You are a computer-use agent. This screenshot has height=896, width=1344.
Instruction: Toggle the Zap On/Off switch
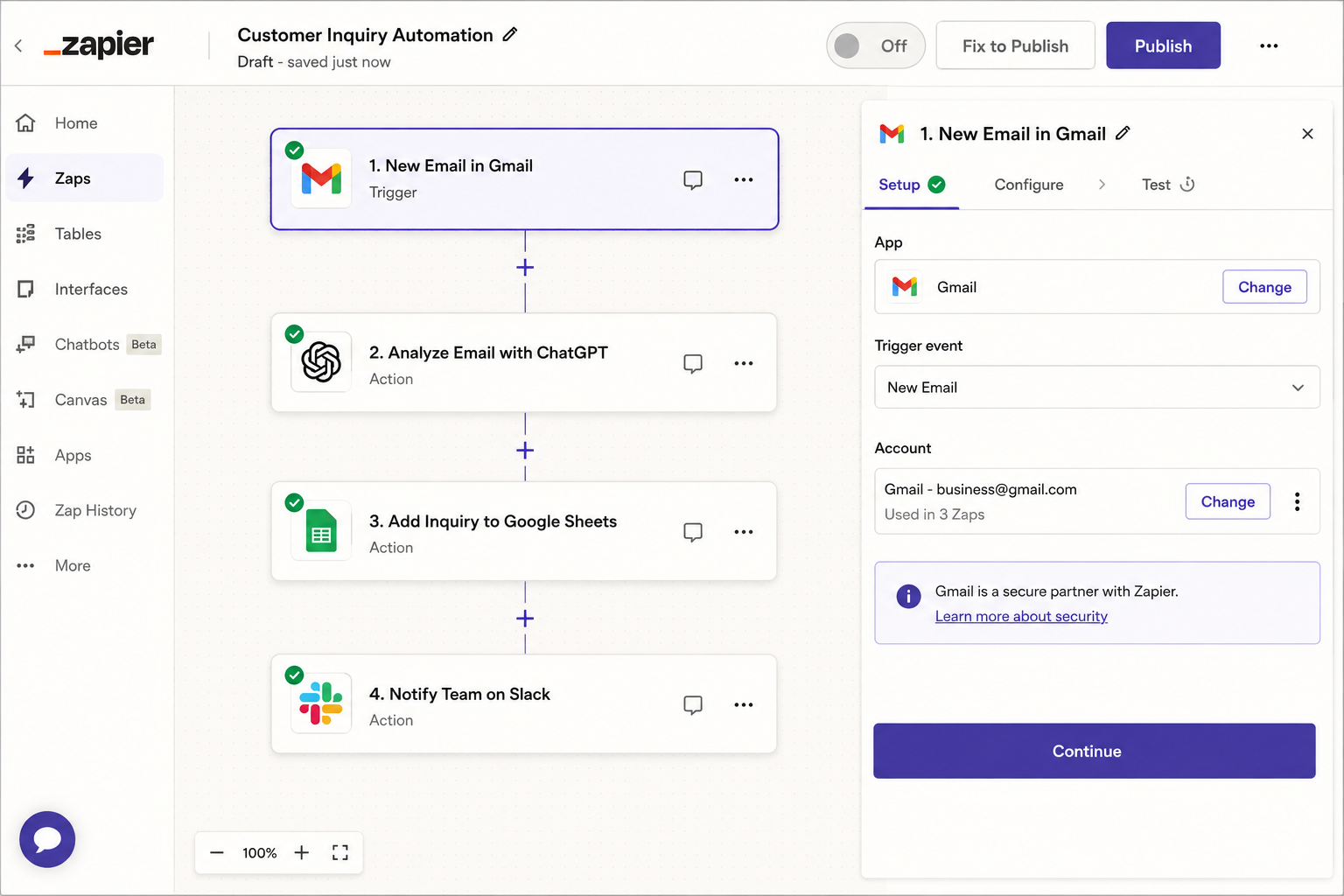click(875, 45)
